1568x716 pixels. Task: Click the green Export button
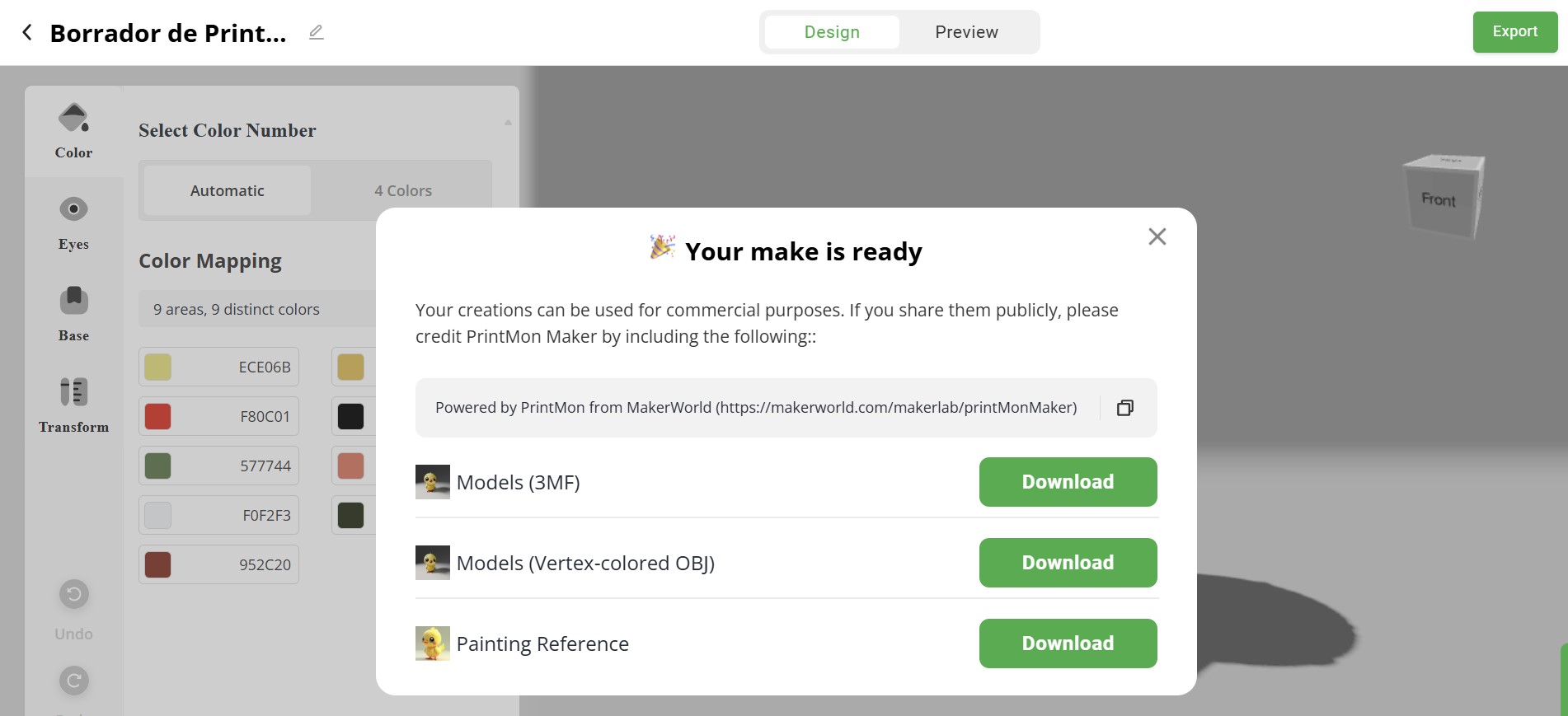(x=1514, y=32)
